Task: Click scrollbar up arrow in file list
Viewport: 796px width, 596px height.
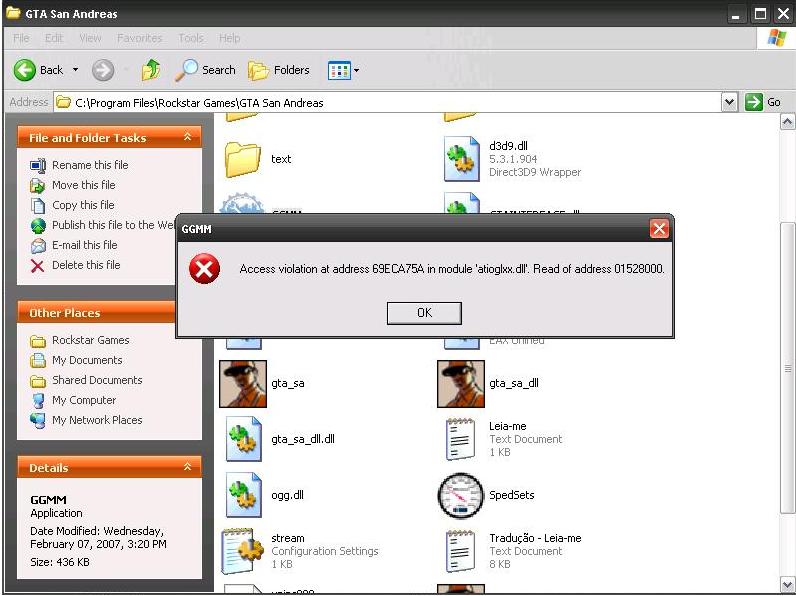Action: pyautogui.click(x=787, y=122)
